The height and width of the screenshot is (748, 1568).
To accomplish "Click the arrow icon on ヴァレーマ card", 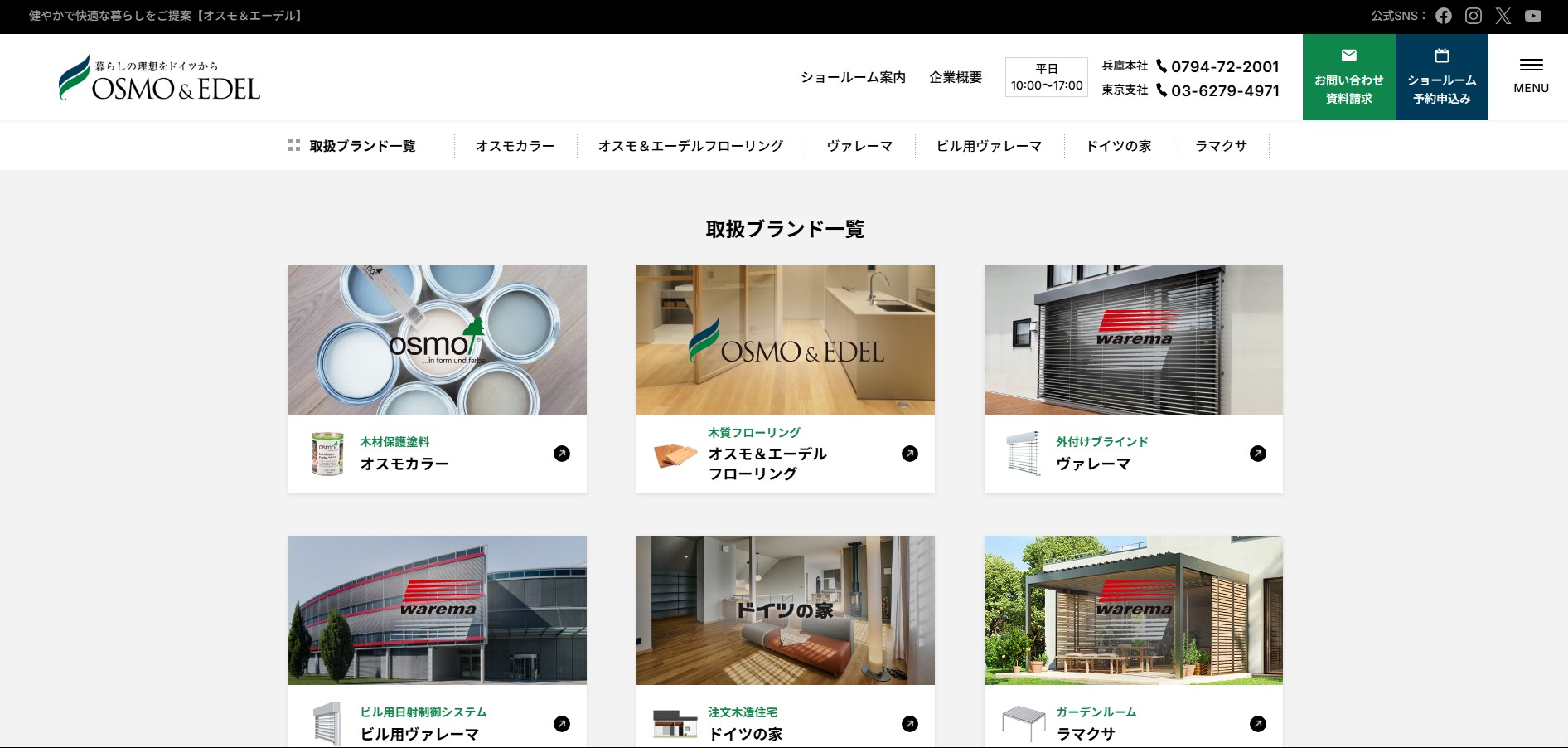I will coord(1258,454).
